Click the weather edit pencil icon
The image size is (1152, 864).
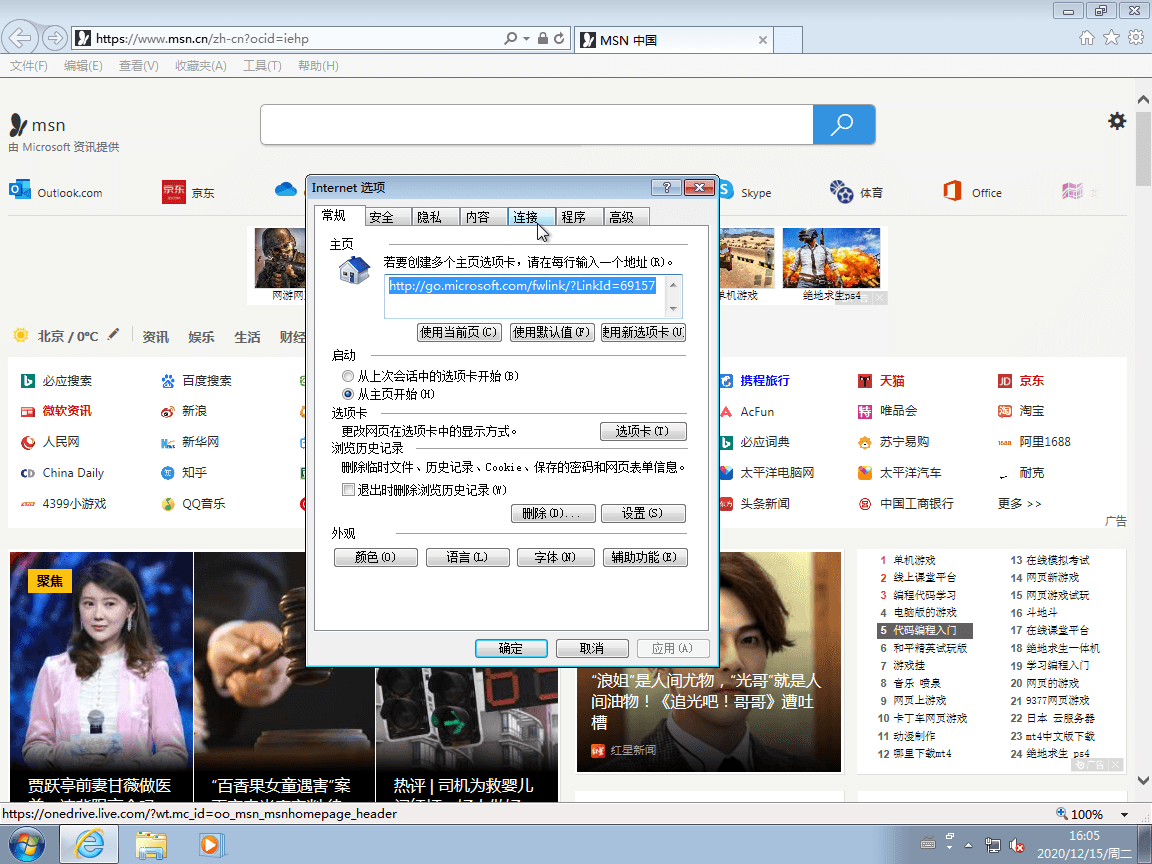(x=113, y=336)
